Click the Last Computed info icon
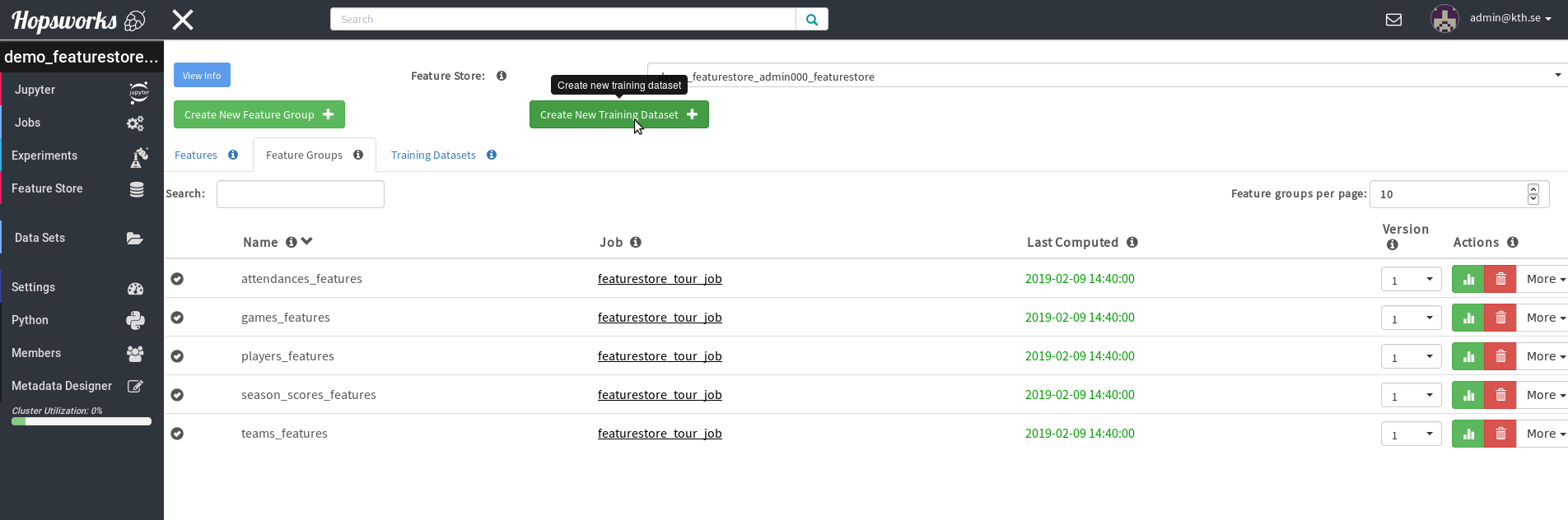The image size is (1568, 520). point(1132,242)
